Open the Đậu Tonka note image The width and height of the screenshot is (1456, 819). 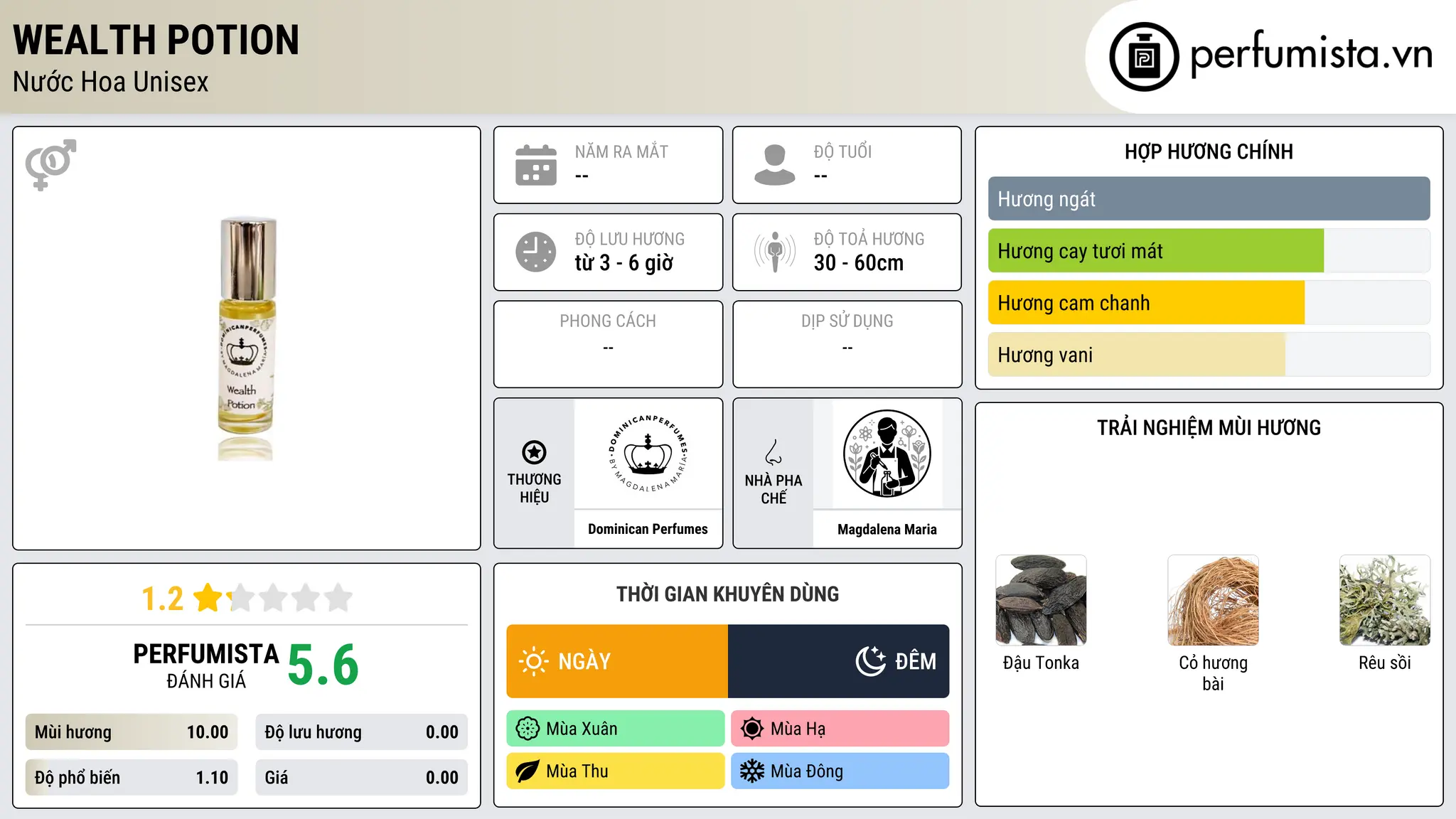coord(1041,600)
